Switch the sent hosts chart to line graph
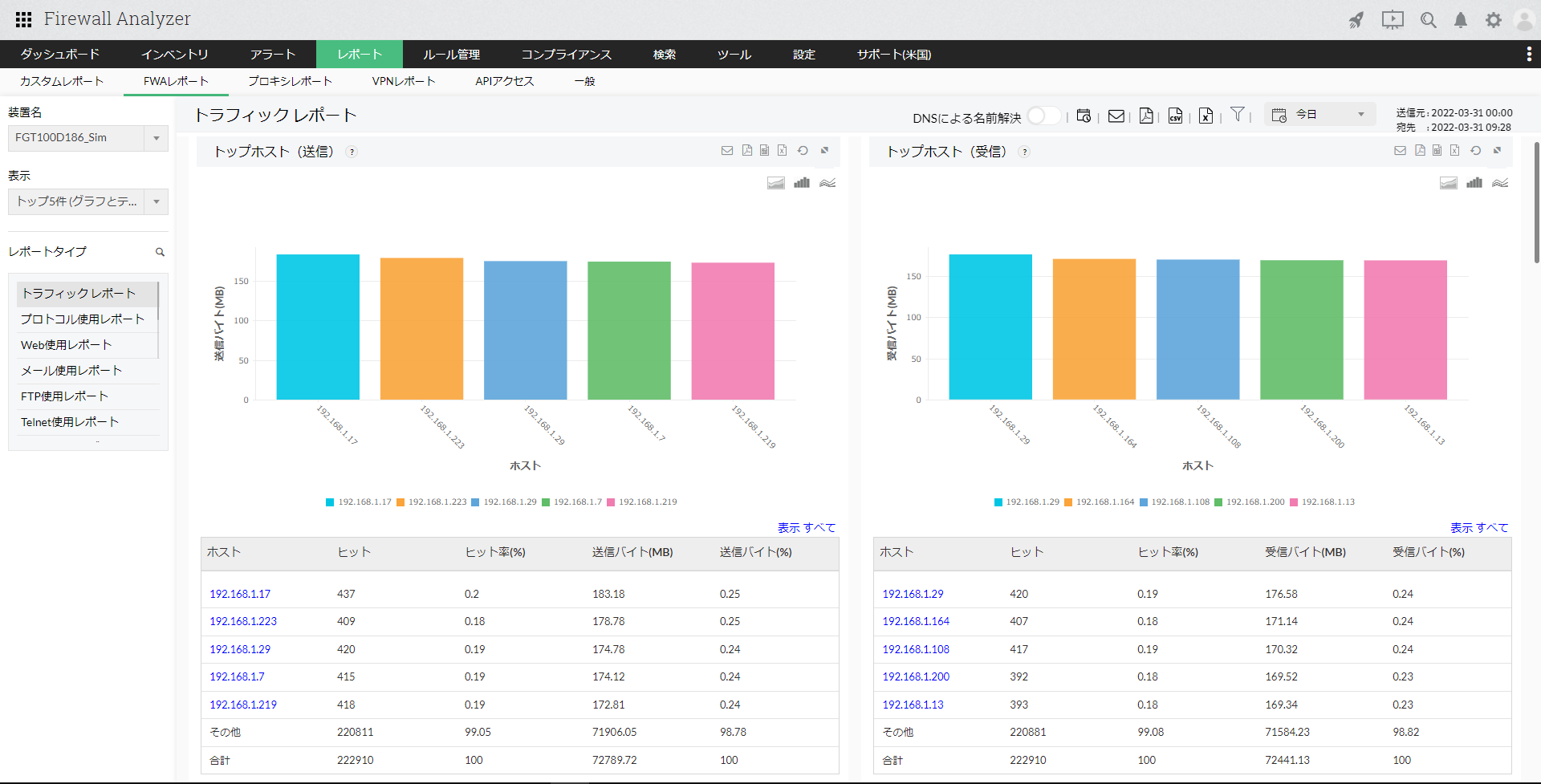Viewport: 1541px width, 784px height. click(827, 183)
